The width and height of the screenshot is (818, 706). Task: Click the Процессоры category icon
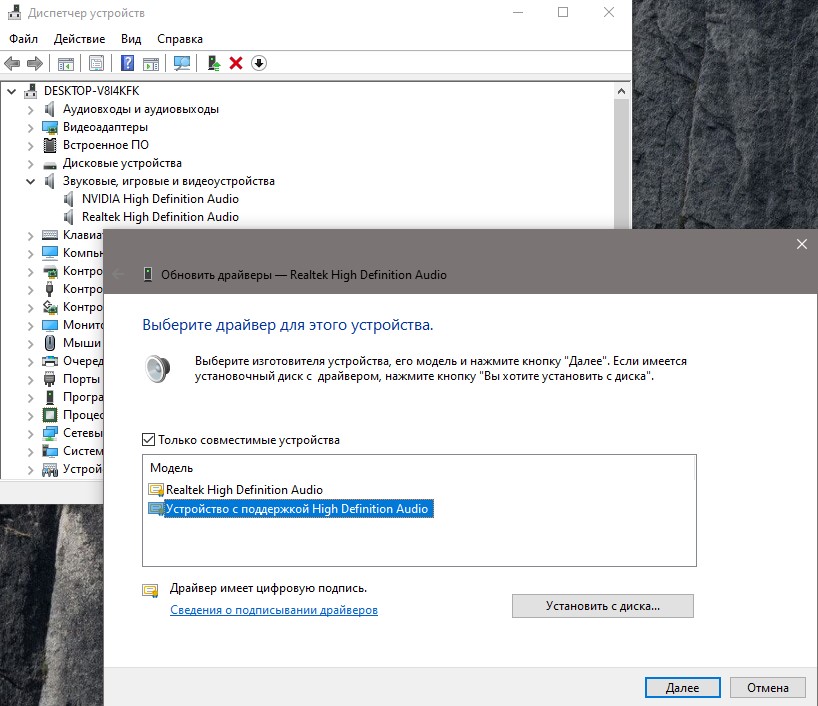pos(50,415)
